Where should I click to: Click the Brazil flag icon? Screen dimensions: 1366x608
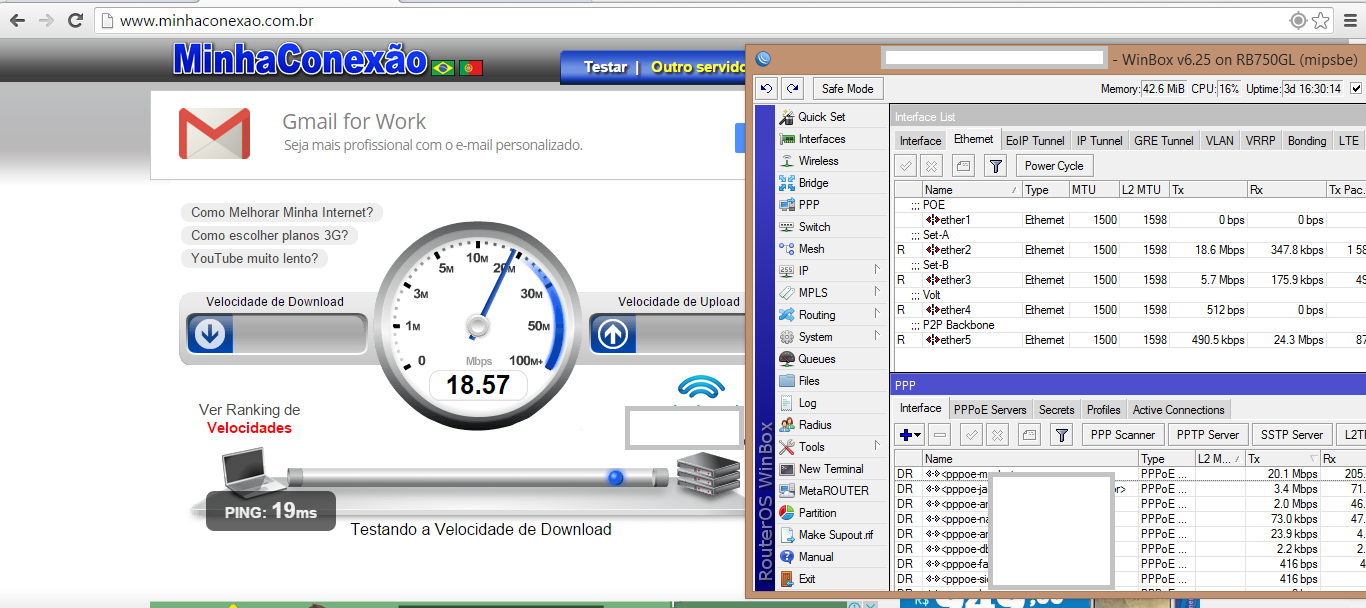click(x=442, y=68)
